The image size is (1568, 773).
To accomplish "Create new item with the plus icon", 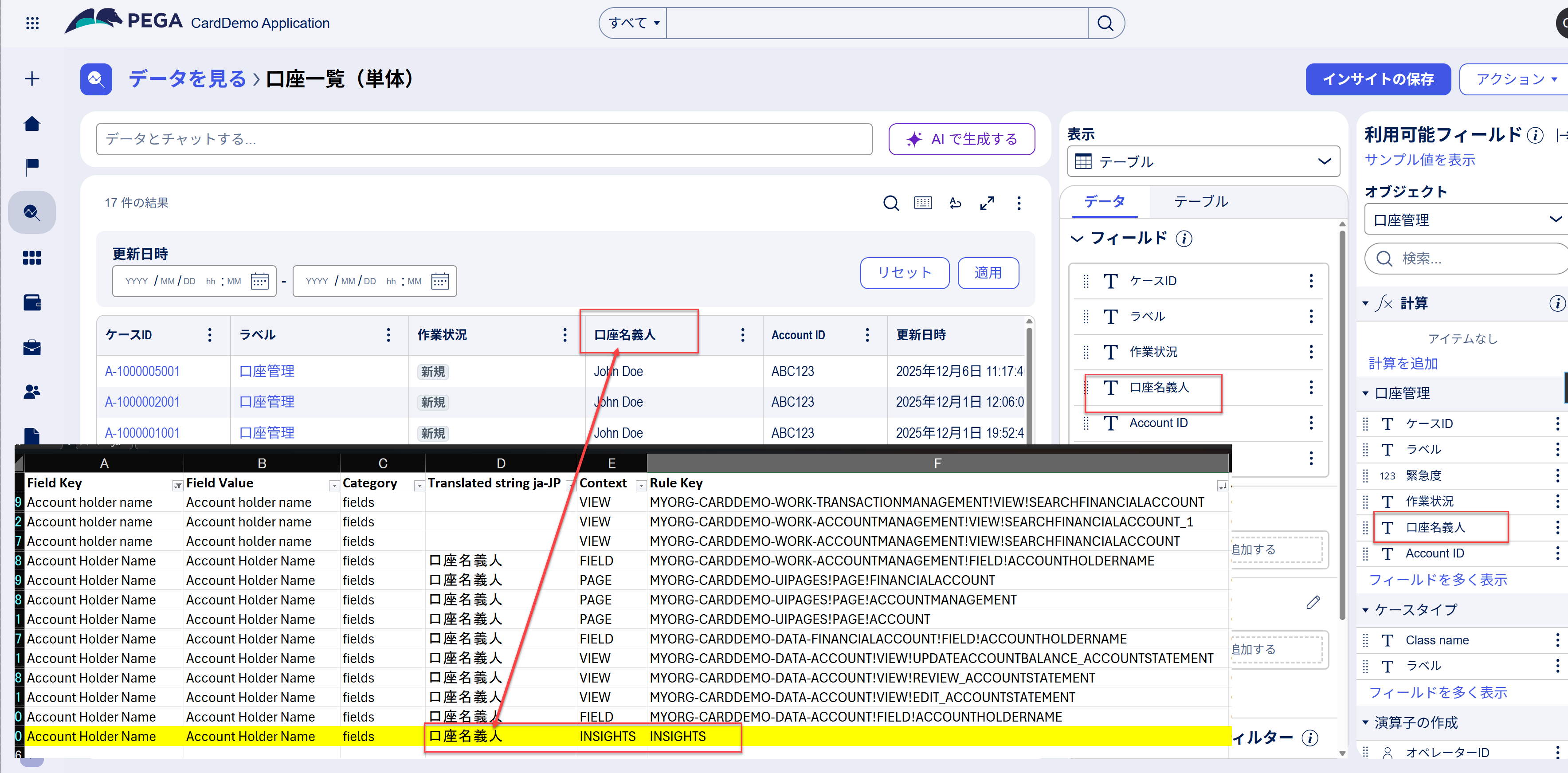I will [31, 78].
